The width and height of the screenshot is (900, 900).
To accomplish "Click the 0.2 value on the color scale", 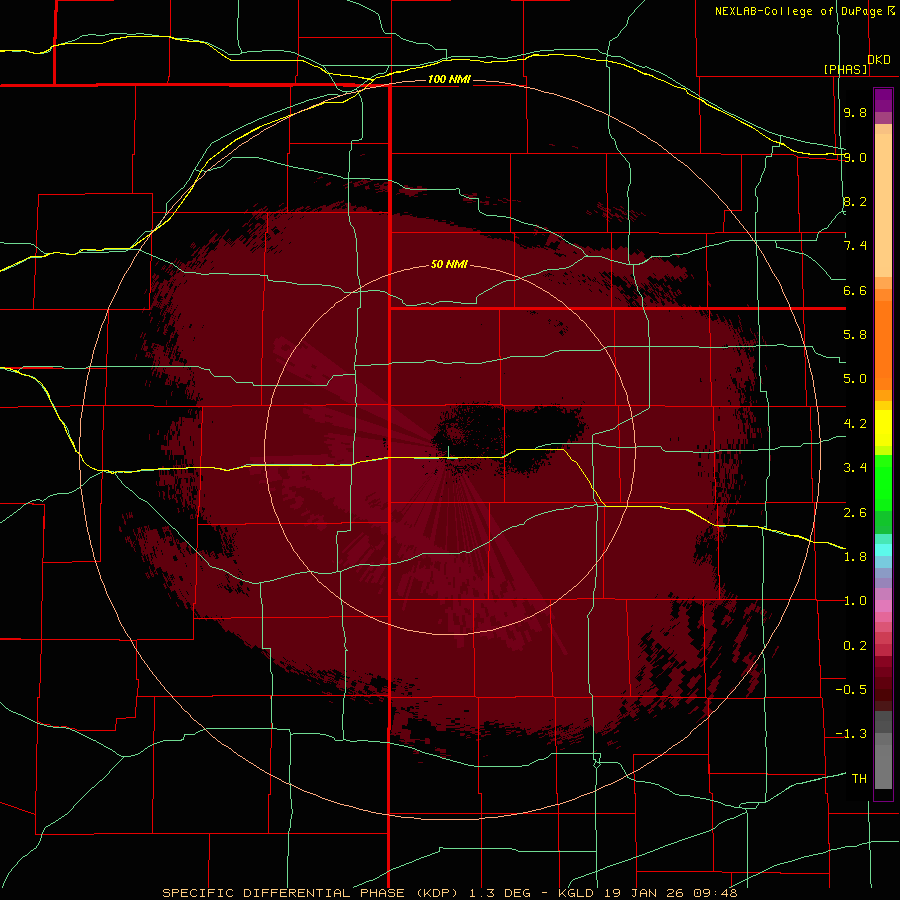I will [x=855, y=646].
